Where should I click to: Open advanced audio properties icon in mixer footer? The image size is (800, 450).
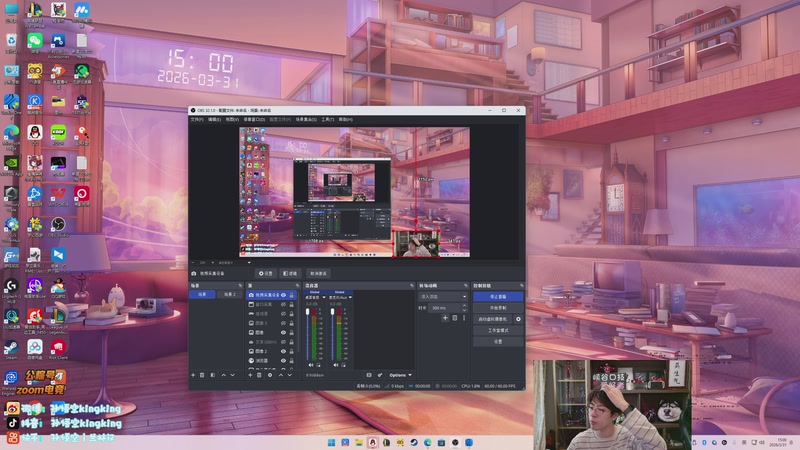[380, 375]
